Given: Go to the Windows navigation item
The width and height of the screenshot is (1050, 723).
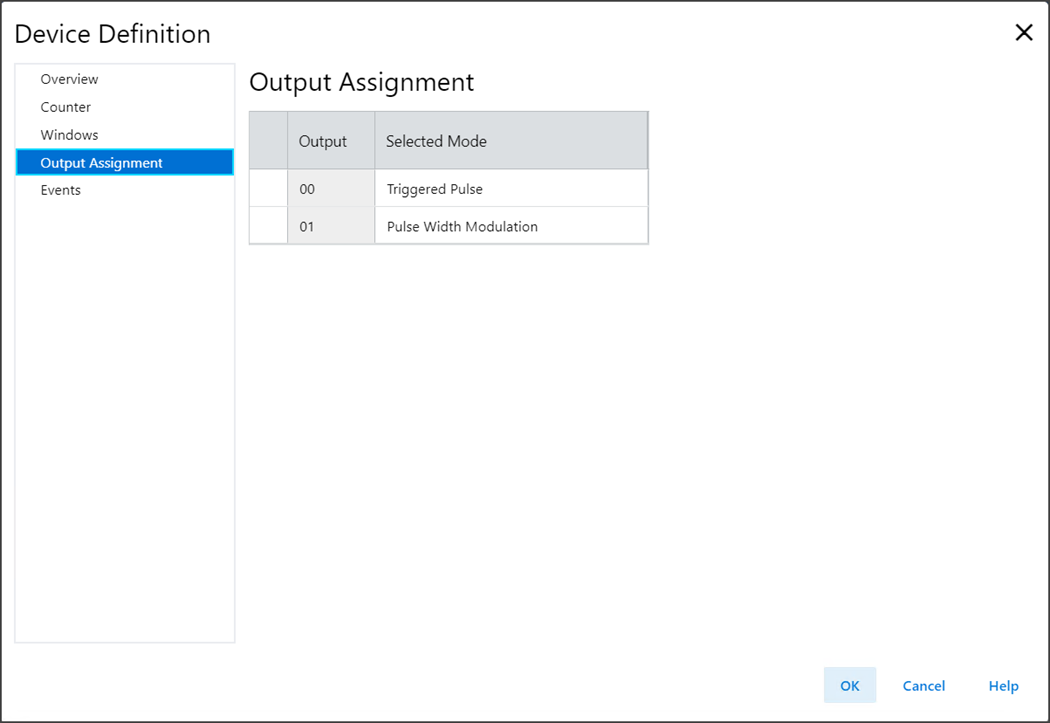Looking at the screenshot, I should click(69, 135).
